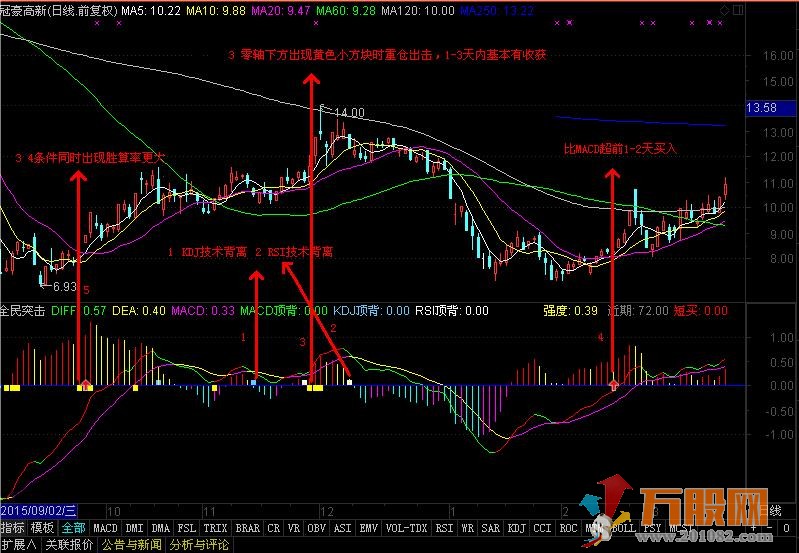Switch to the ASI indicator
Image resolution: width=799 pixels, height=553 pixels.
pyautogui.click(x=342, y=528)
